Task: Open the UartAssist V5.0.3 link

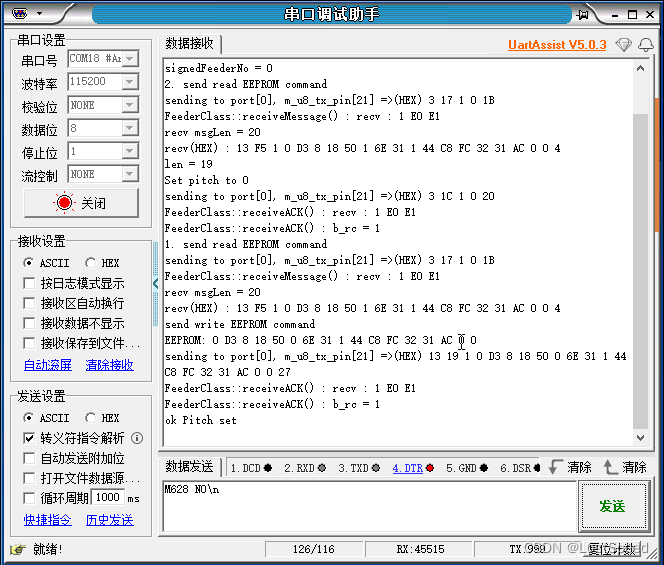Action: click(x=557, y=44)
